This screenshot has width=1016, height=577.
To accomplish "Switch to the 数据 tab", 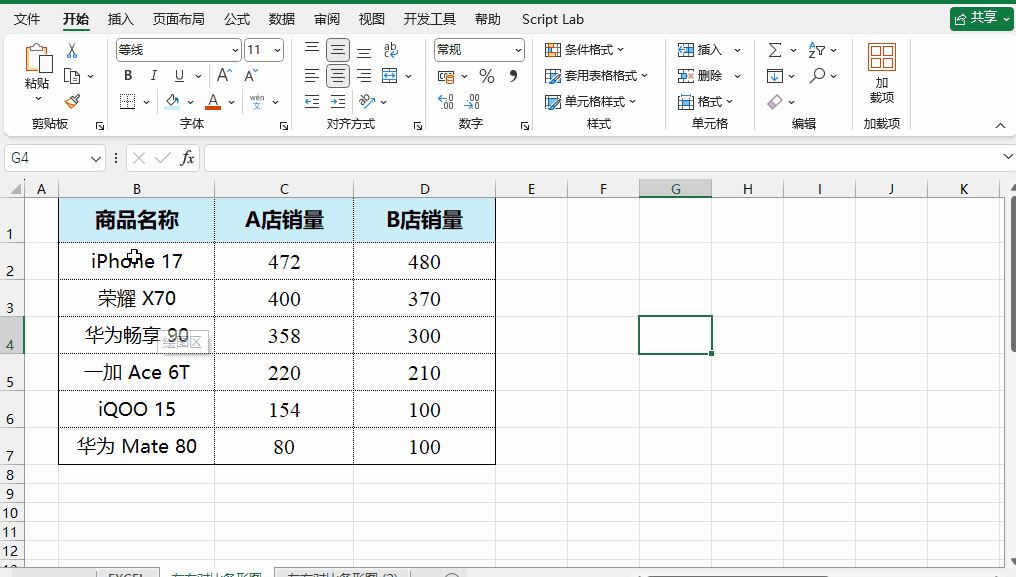I will [x=282, y=19].
